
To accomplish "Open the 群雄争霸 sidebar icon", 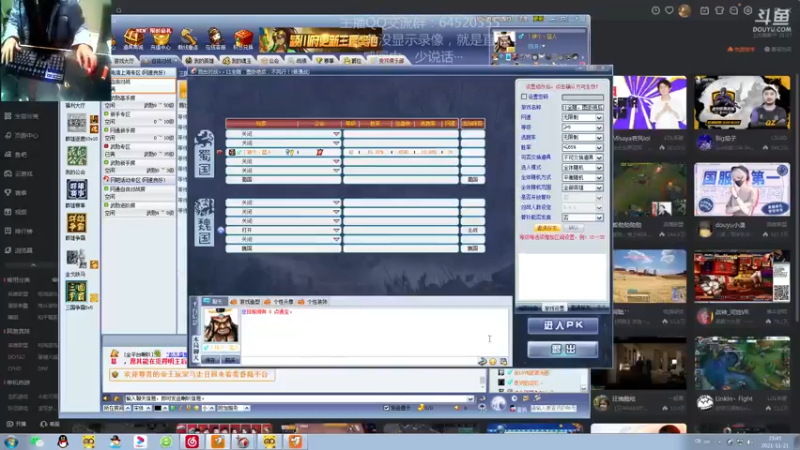I will click(x=77, y=223).
